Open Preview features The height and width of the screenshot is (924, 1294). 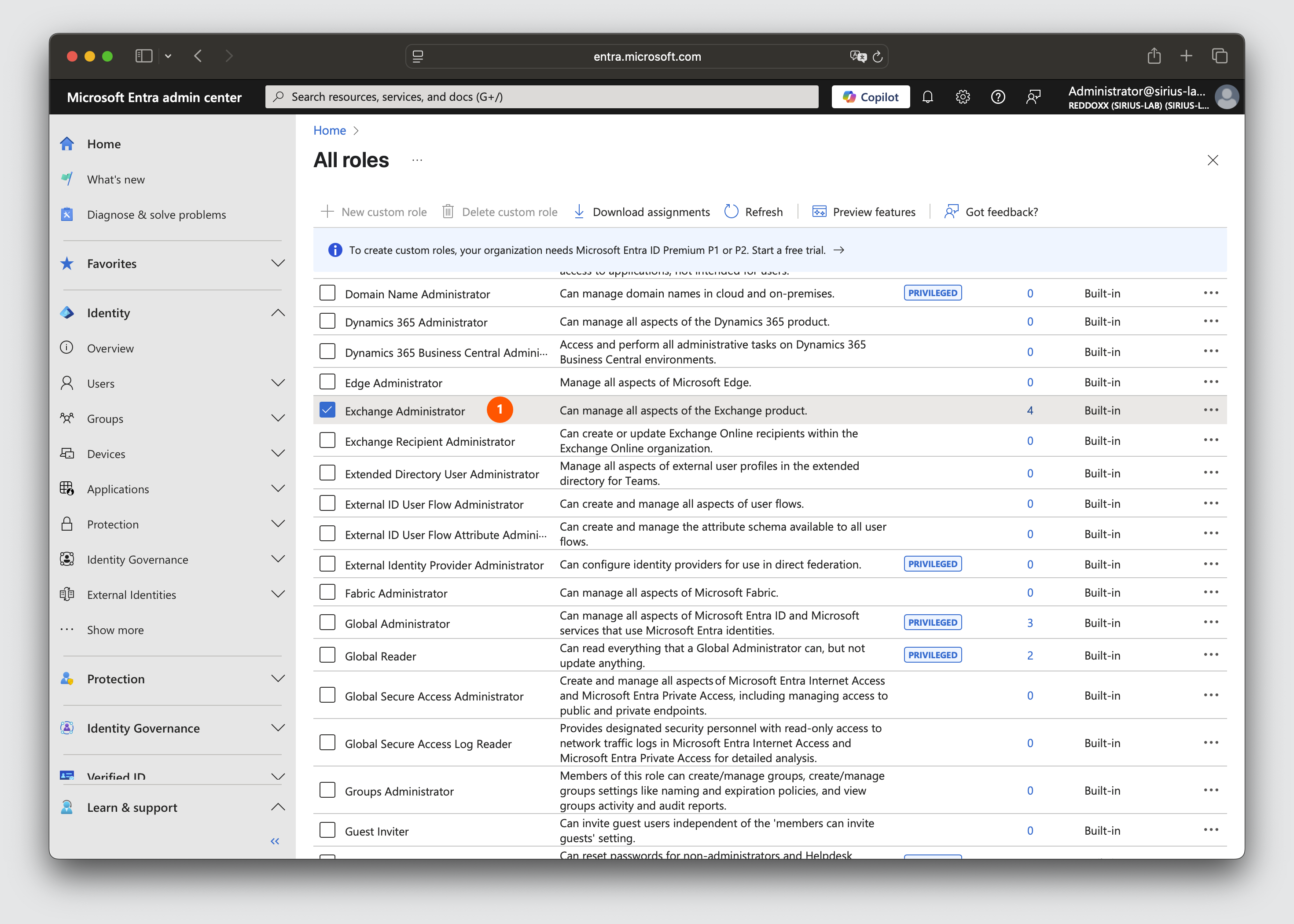[864, 212]
